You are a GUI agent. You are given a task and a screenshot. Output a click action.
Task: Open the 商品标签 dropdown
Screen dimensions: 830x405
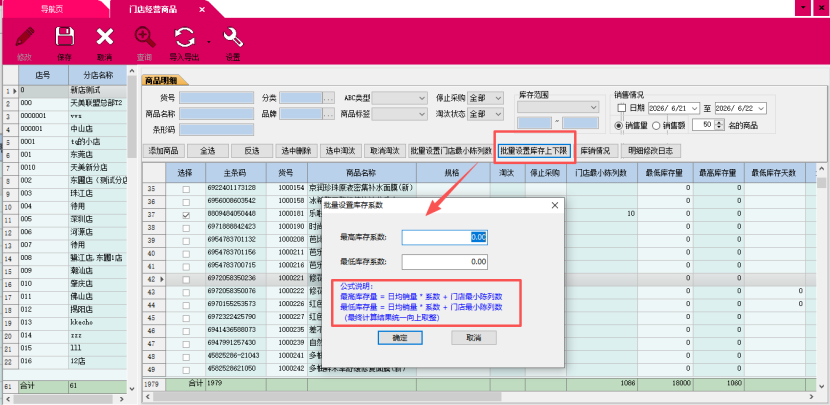(x=421, y=113)
